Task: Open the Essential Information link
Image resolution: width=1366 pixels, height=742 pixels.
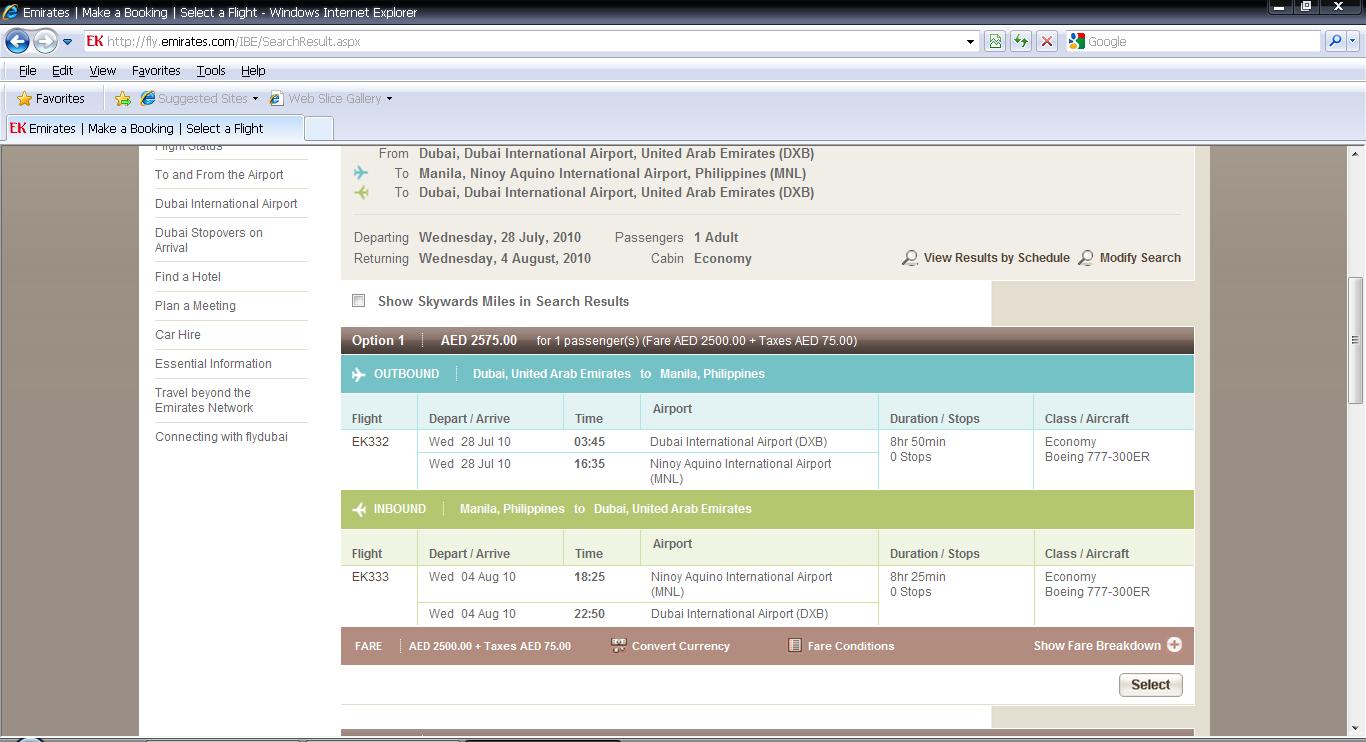Action: click(x=213, y=364)
